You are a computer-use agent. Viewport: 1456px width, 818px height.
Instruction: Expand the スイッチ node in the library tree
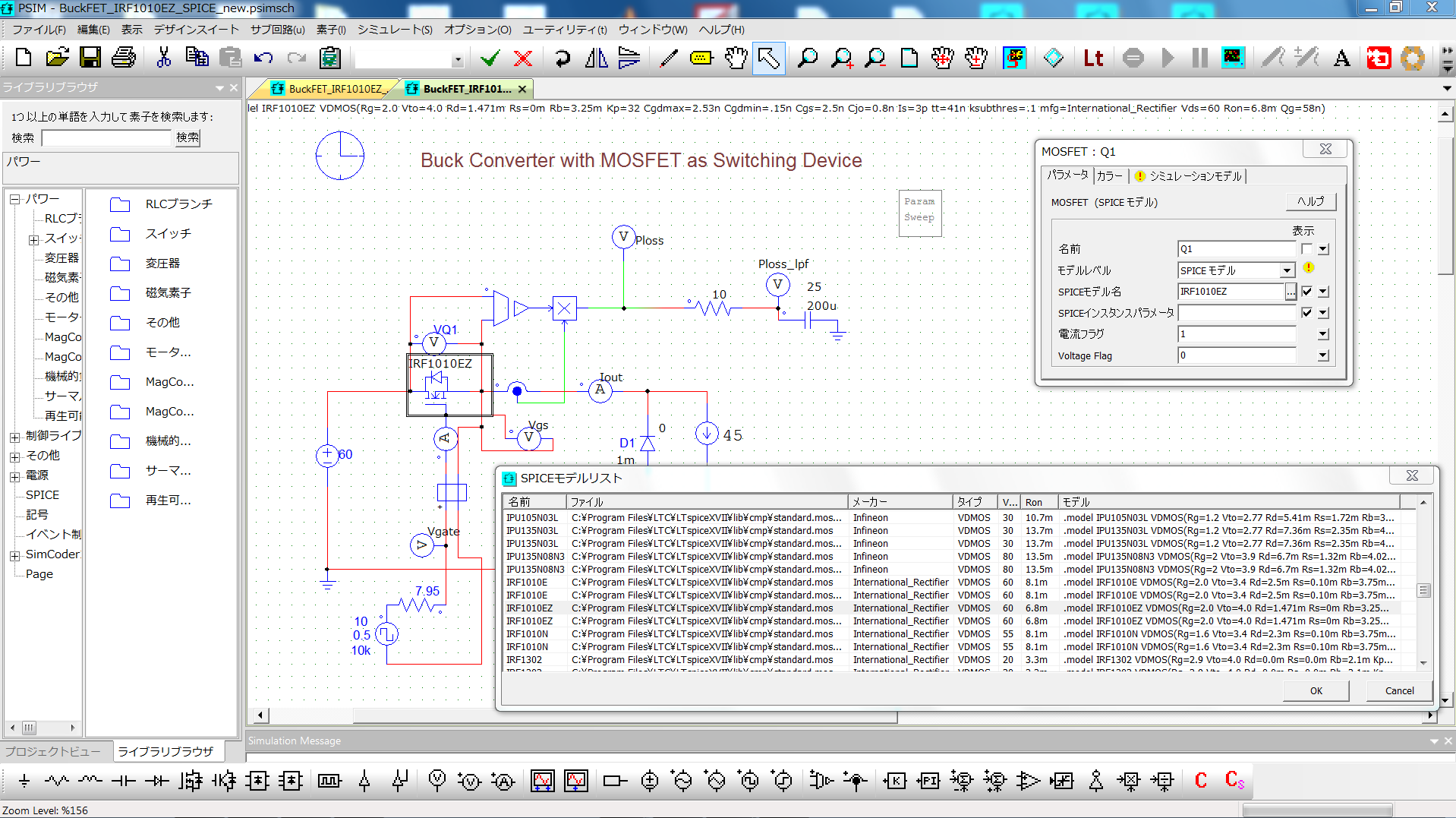(33, 238)
